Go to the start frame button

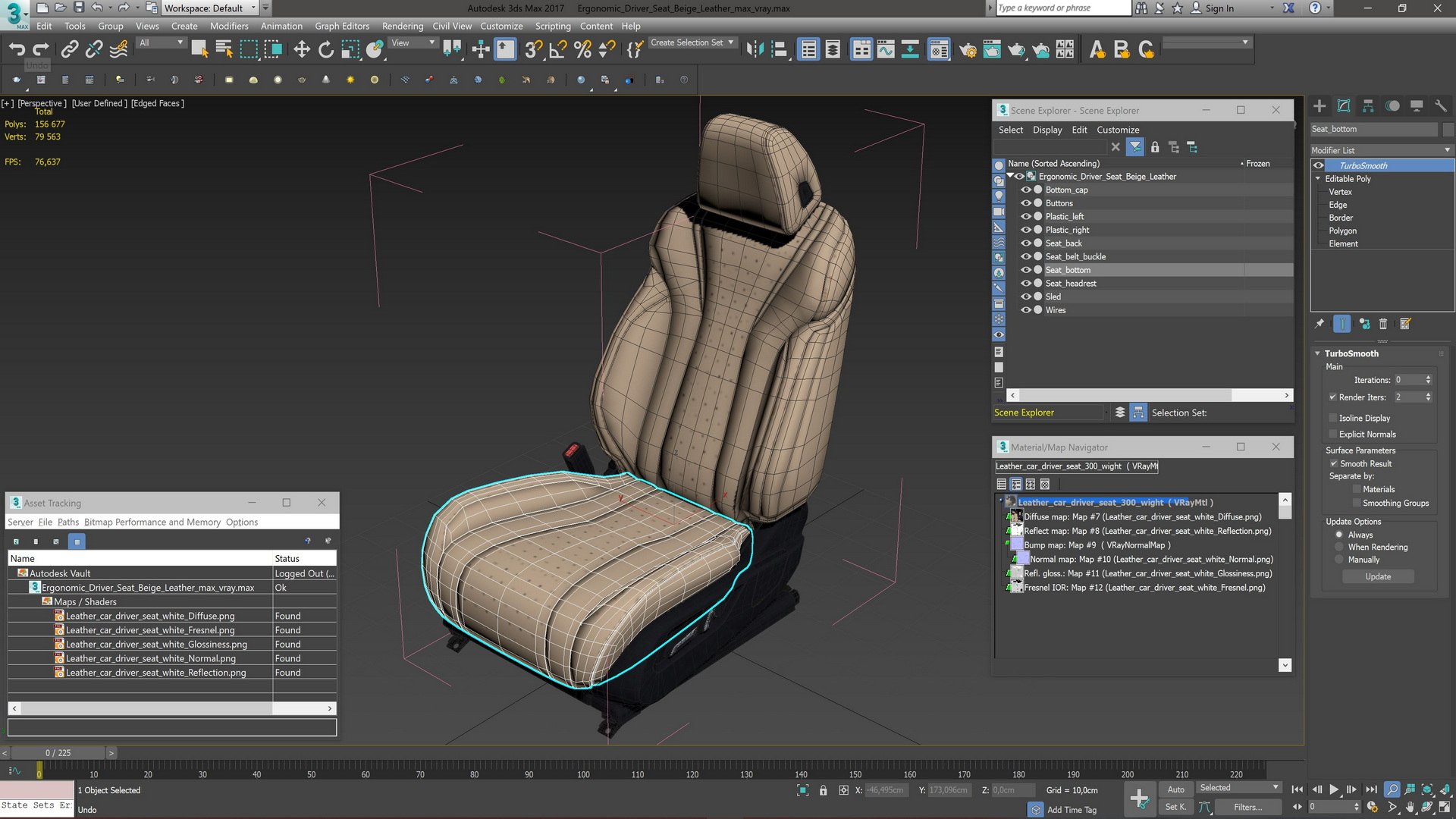coord(1298,789)
